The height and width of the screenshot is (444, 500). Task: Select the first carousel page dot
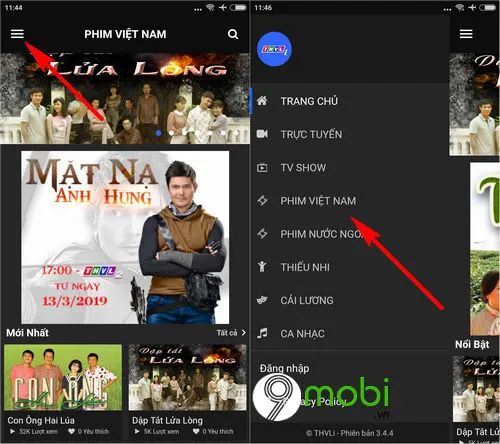(159, 133)
